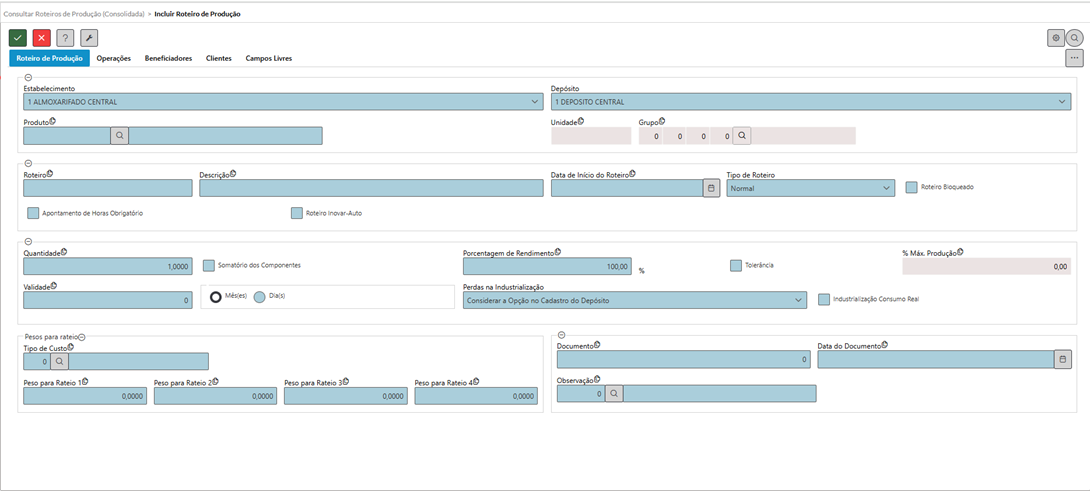The image size is (1090, 491).
Task: Toggle Somatório dos Componentes checkbox
Action: coord(209,265)
